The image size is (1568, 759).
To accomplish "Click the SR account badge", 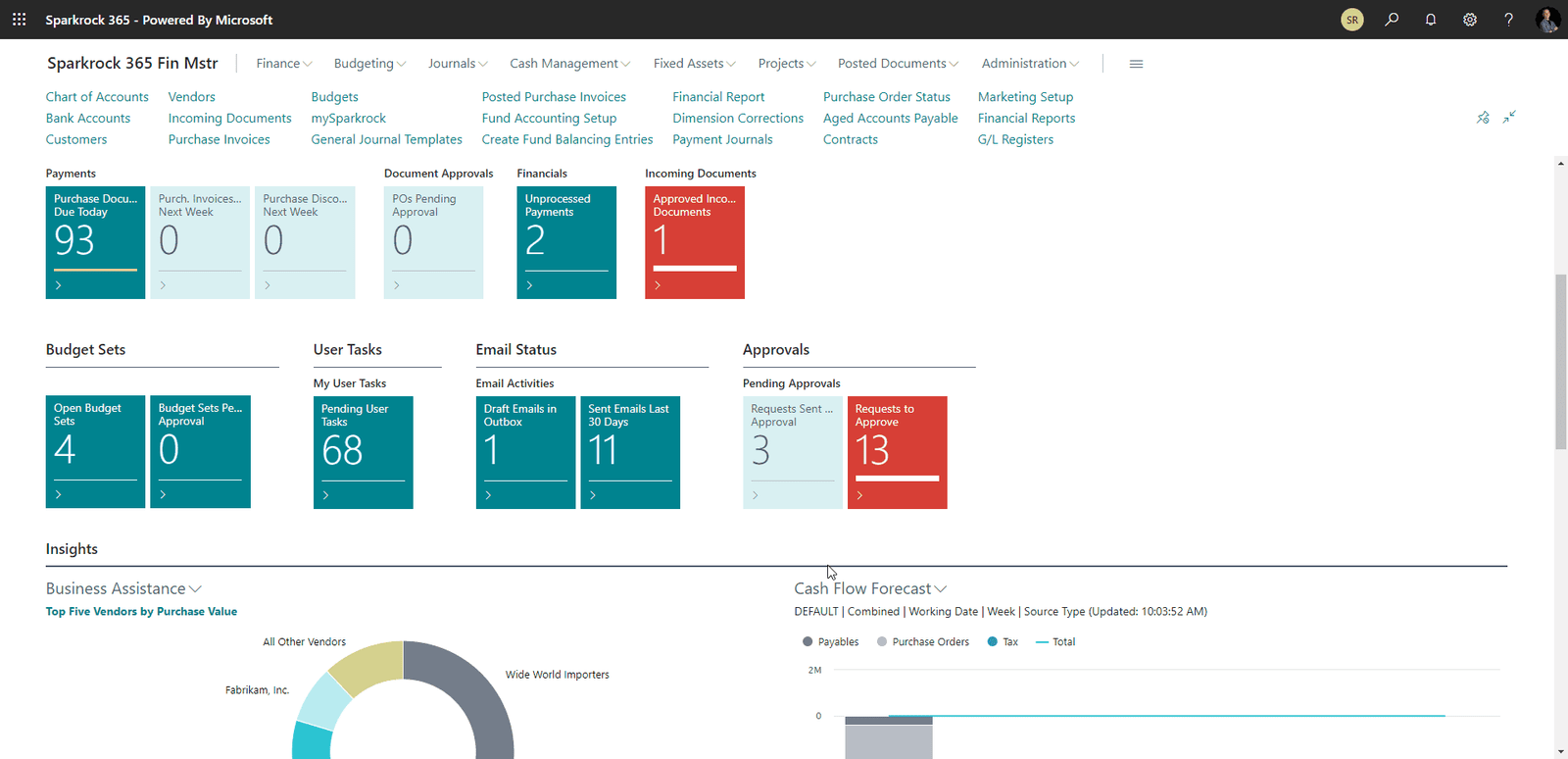I will tap(1352, 20).
